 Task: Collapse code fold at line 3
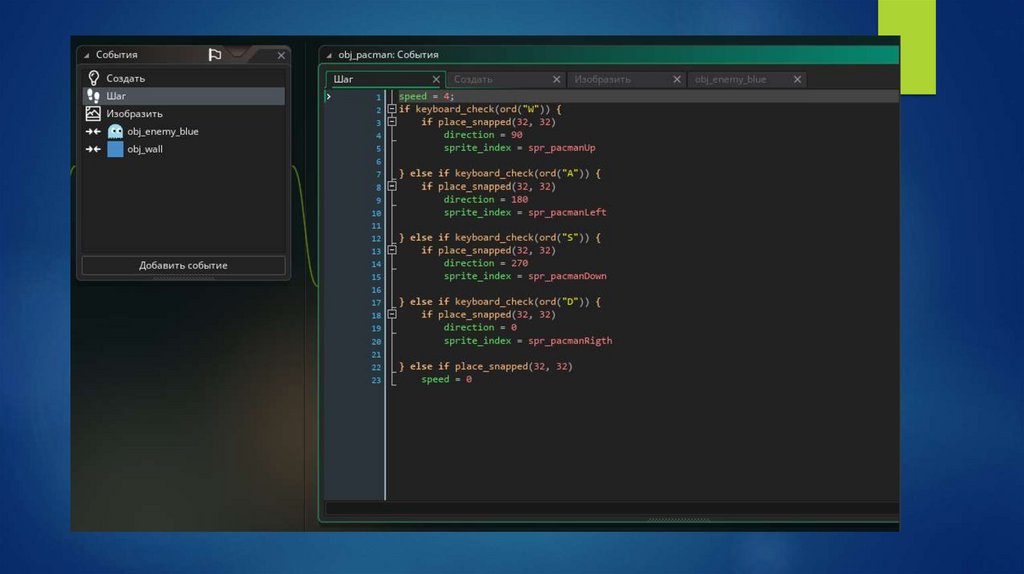point(392,121)
